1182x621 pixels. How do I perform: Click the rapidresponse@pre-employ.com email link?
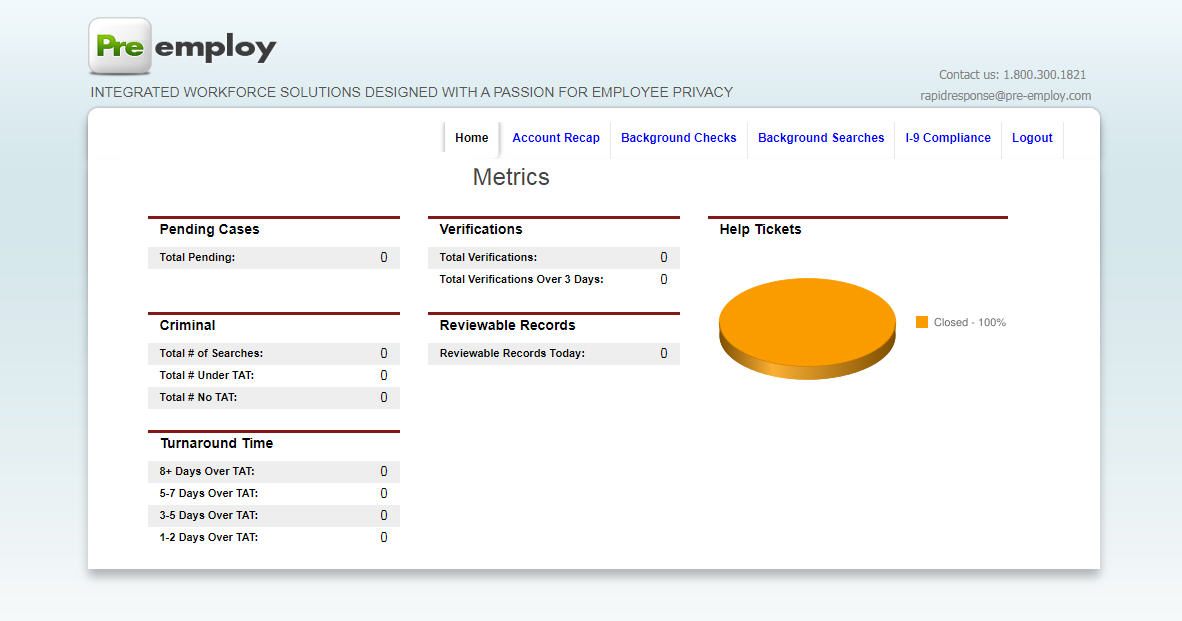(1006, 95)
